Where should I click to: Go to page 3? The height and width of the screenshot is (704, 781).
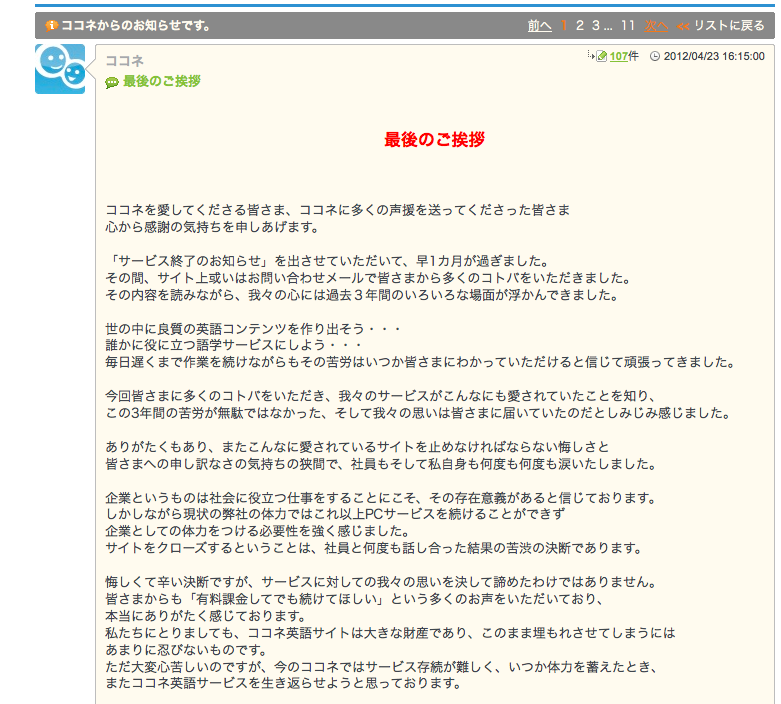596,25
